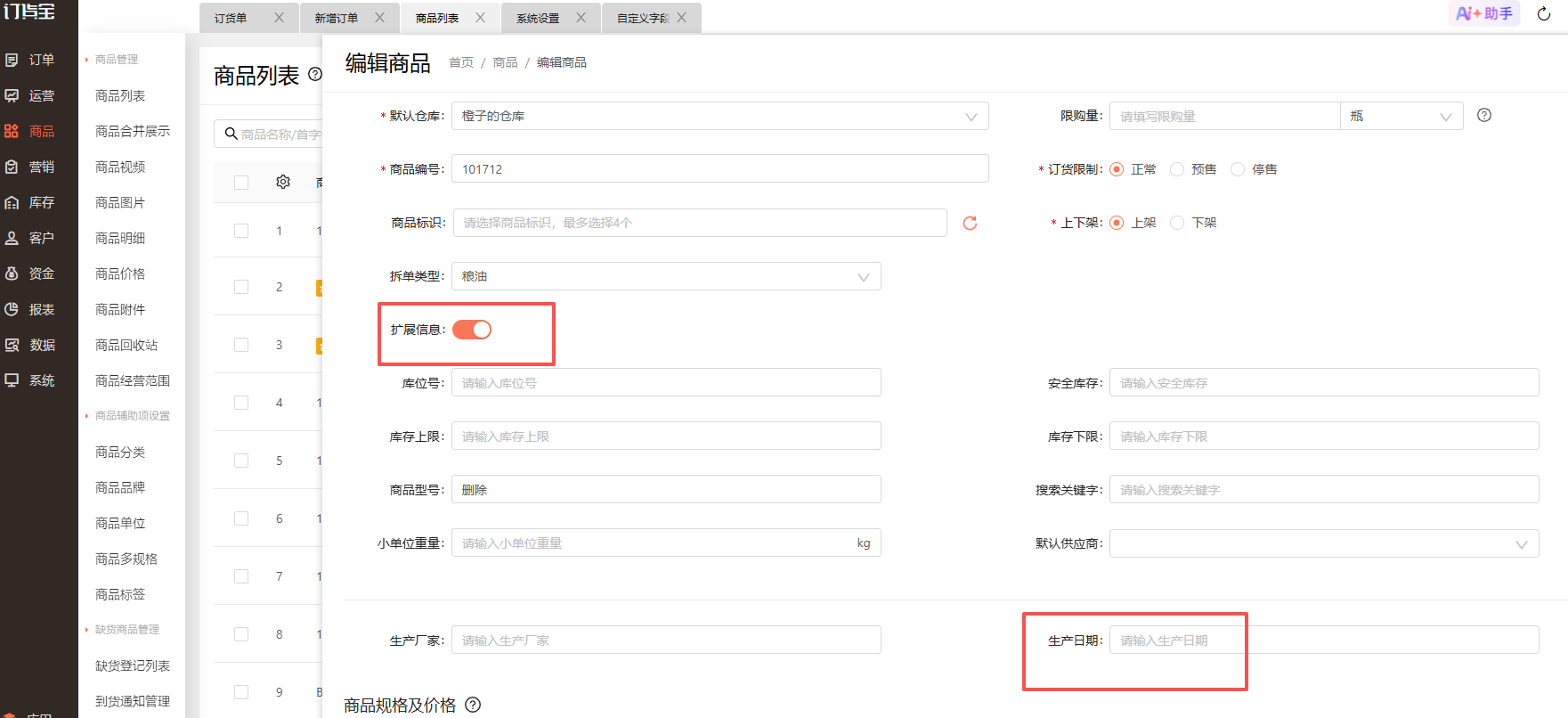Check the select-all checkbox in table header
Screen dimensions: 1568x718
coord(241,183)
